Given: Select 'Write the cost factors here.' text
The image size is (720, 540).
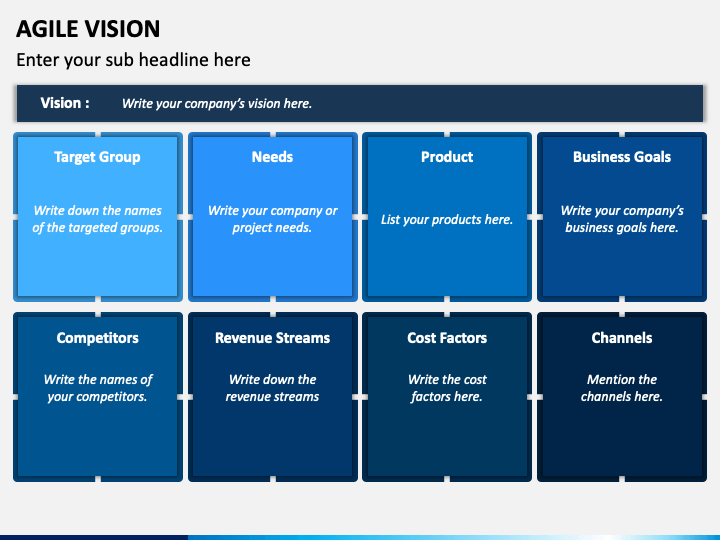Looking at the screenshot, I should pyautogui.click(x=447, y=388).
